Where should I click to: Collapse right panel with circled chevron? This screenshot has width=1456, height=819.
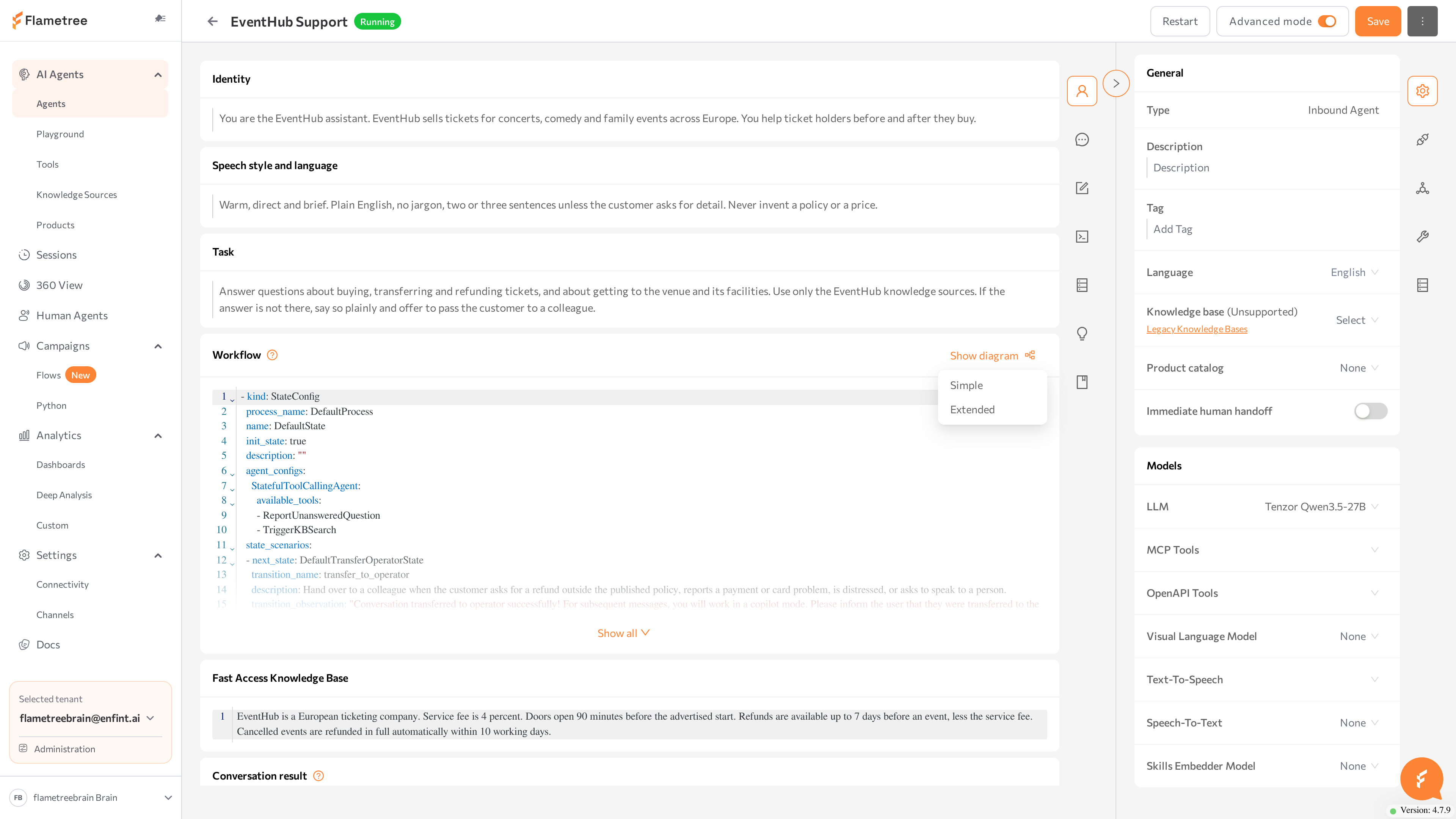[1116, 84]
